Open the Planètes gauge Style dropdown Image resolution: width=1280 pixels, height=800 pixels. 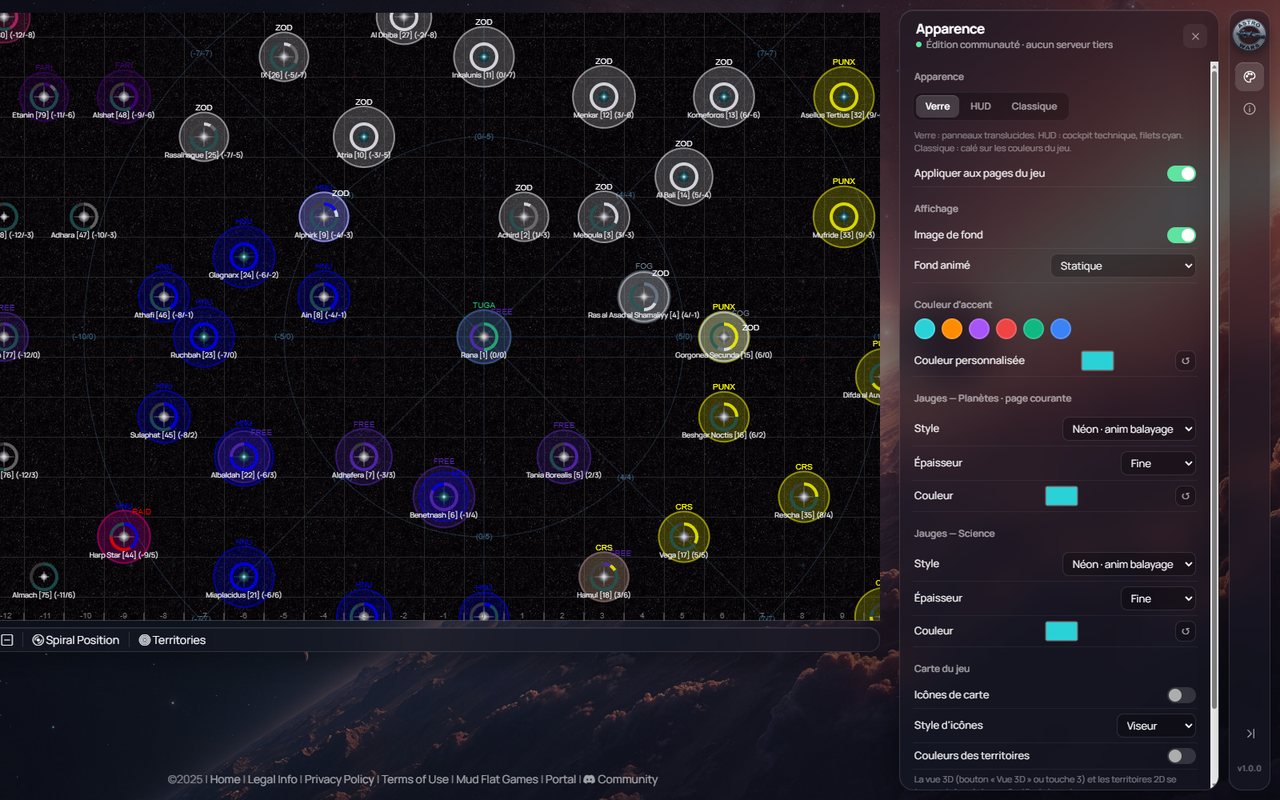[x=1129, y=429]
